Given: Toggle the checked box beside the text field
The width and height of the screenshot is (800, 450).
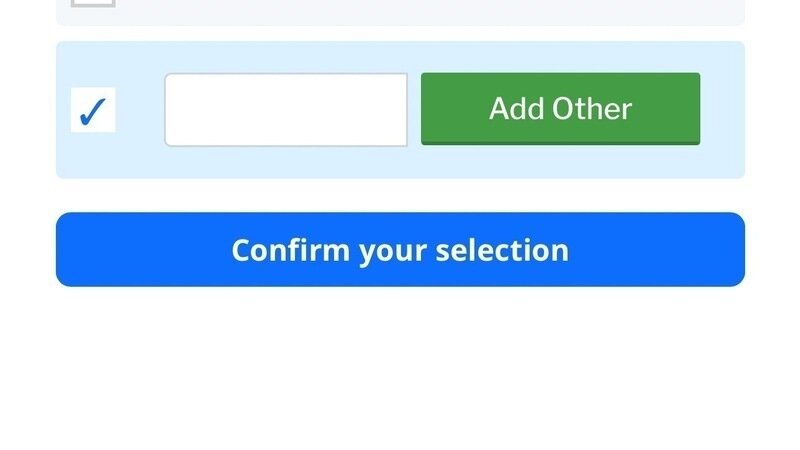Looking at the screenshot, I should 93,110.
